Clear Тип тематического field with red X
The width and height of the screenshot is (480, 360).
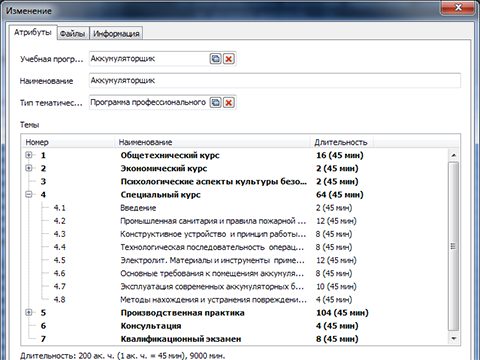coord(229,102)
